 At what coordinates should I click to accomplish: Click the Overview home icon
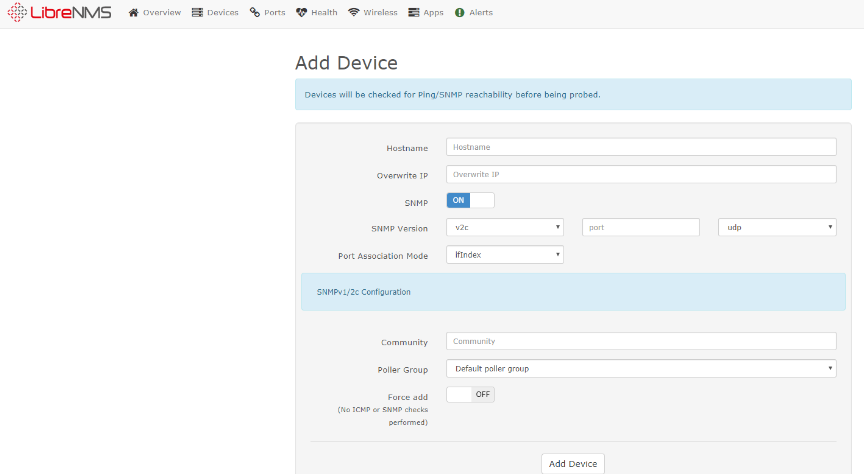(x=134, y=13)
